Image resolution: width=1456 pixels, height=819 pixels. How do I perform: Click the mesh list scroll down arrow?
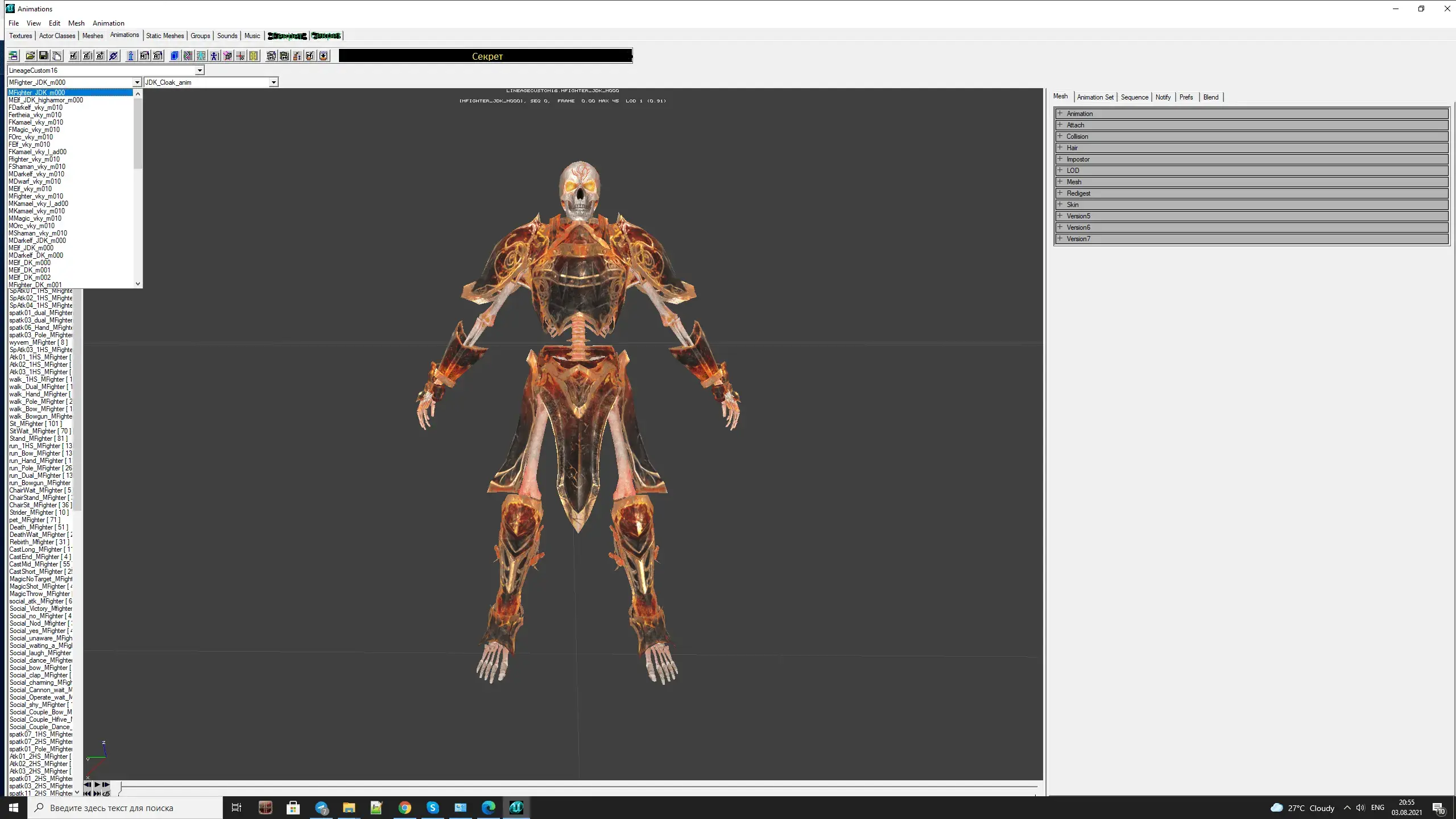point(138,284)
